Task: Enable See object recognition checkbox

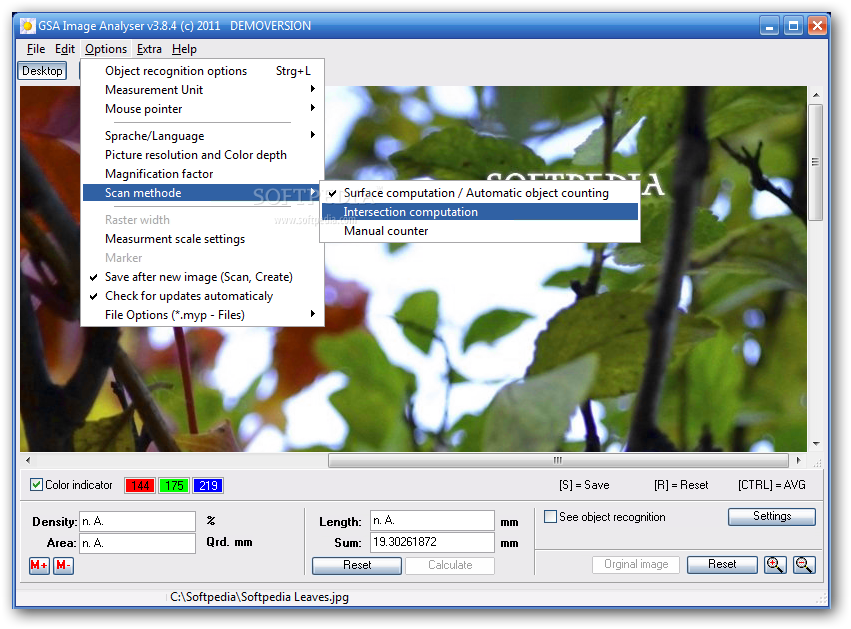Action: point(550,517)
